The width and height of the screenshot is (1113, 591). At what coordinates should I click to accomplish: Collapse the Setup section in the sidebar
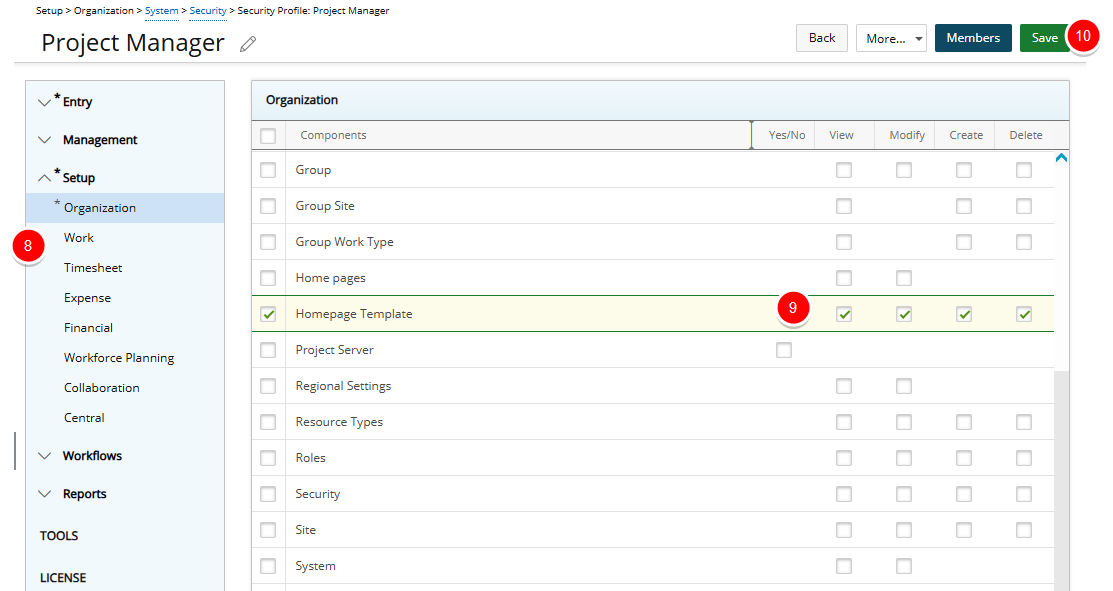click(x=44, y=177)
